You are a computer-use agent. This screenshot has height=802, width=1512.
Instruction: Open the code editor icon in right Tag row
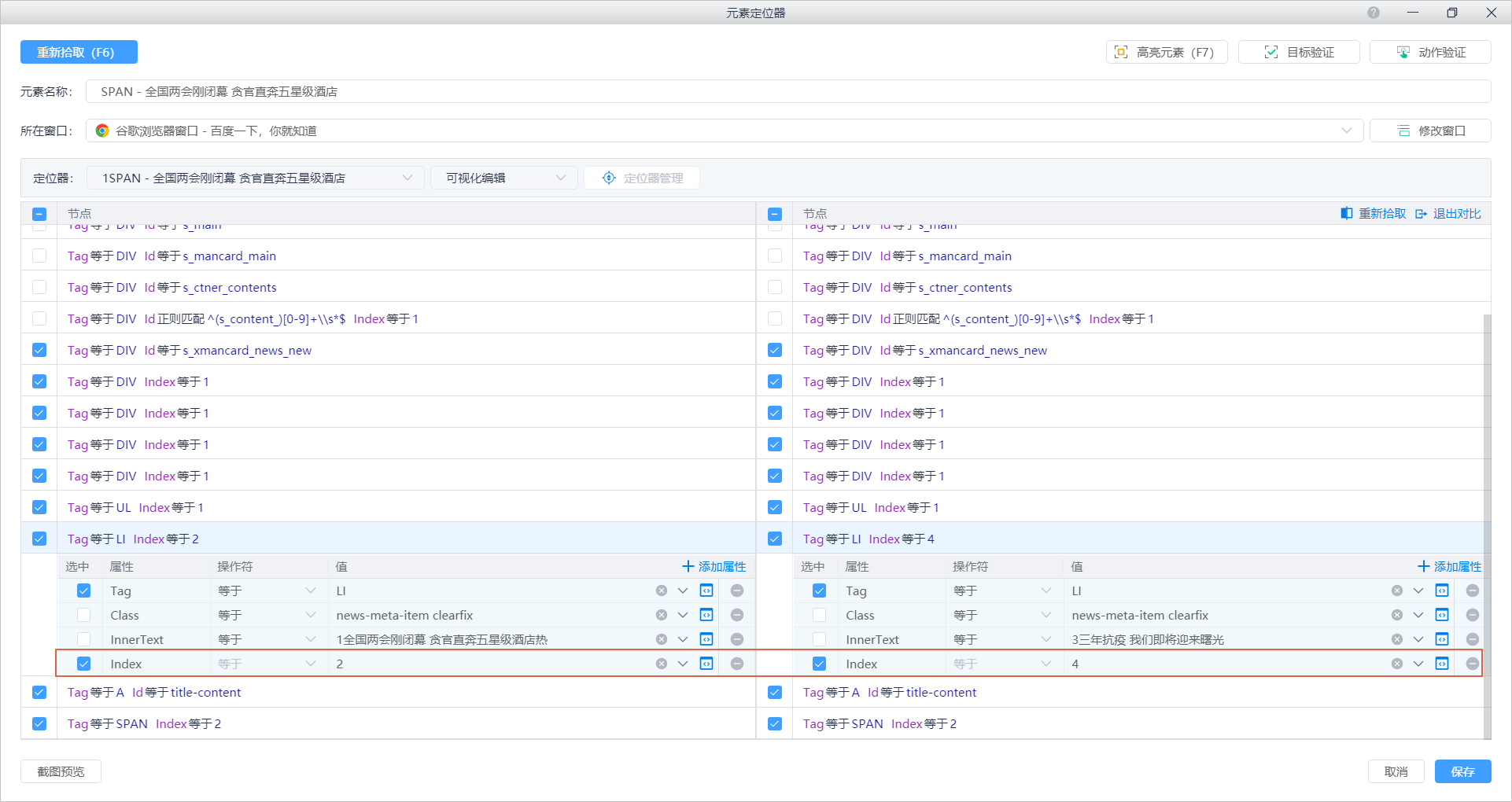click(x=1442, y=590)
